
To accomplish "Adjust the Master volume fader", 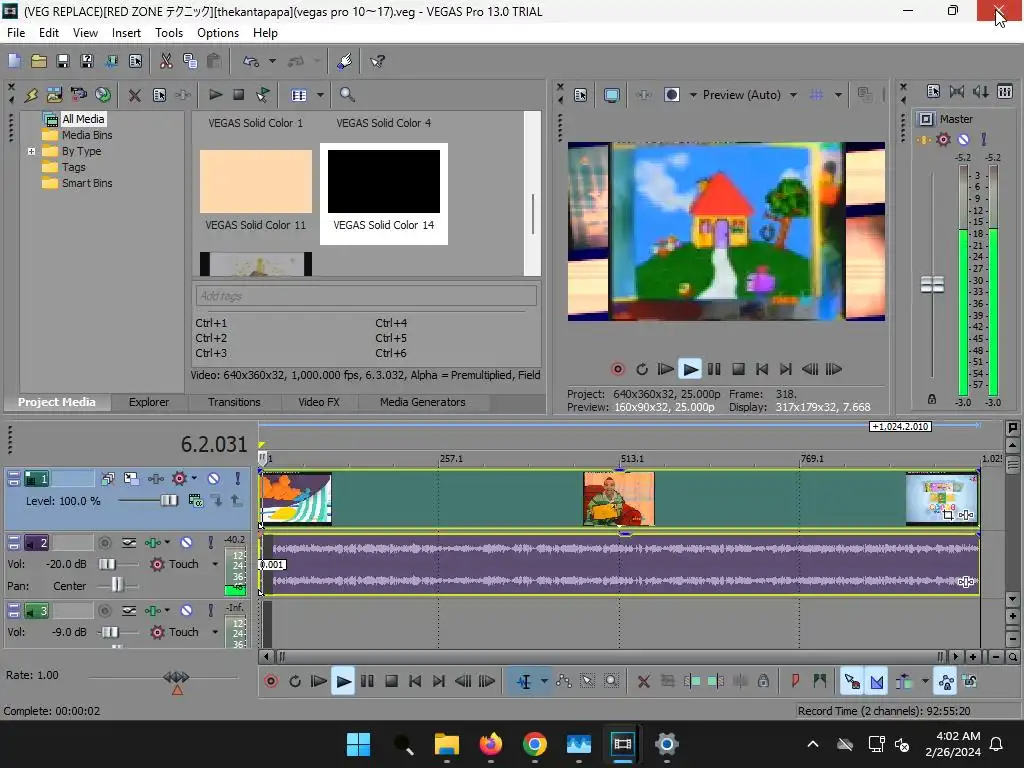I will point(932,285).
